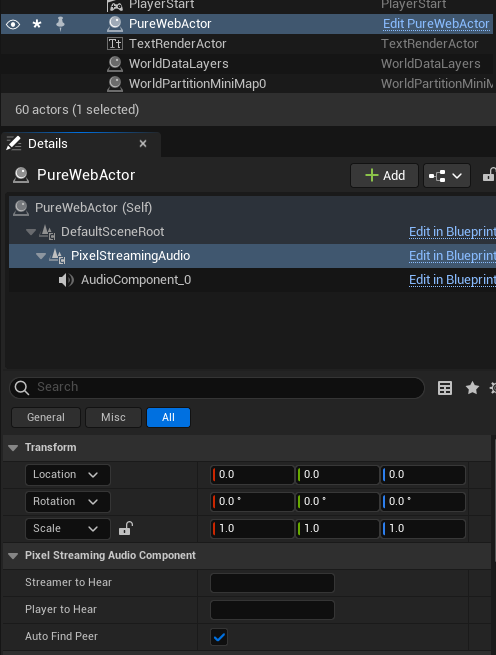The image size is (496, 655).
Task: Open Edit PureWebActor link
Action: [x=436, y=24]
